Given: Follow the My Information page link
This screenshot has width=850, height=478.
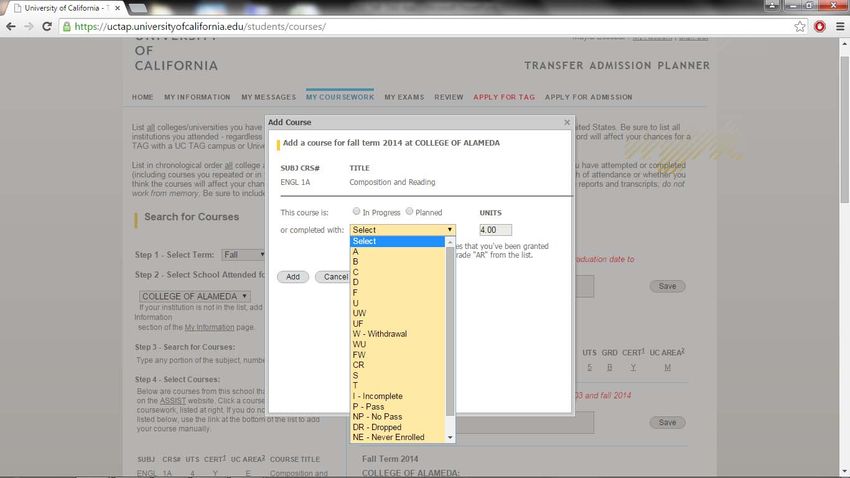Looking at the screenshot, I should pos(209,327).
